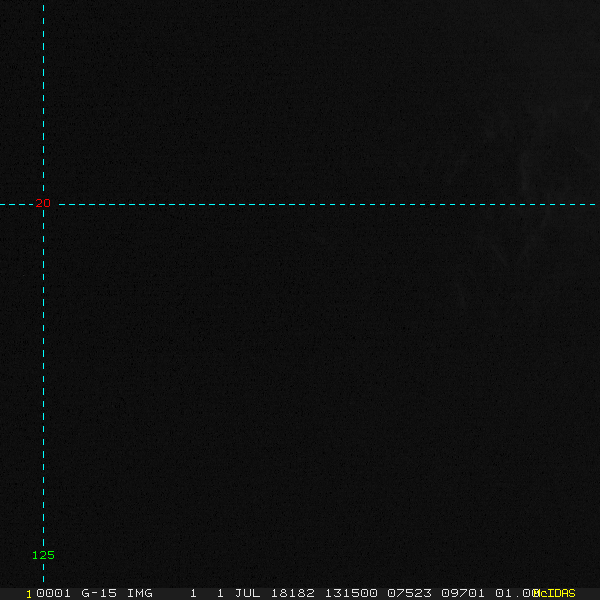Click the green longitude label 125
Image resolution: width=600 pixels, height=600 pixels.
pos(43,555)
